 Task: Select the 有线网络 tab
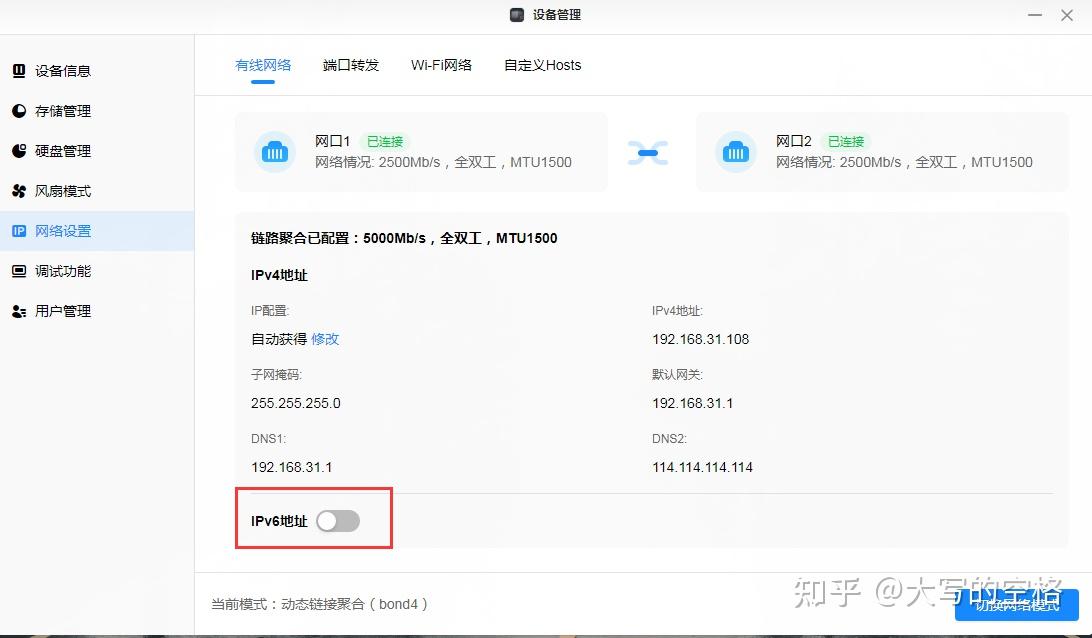pos(263,64)
